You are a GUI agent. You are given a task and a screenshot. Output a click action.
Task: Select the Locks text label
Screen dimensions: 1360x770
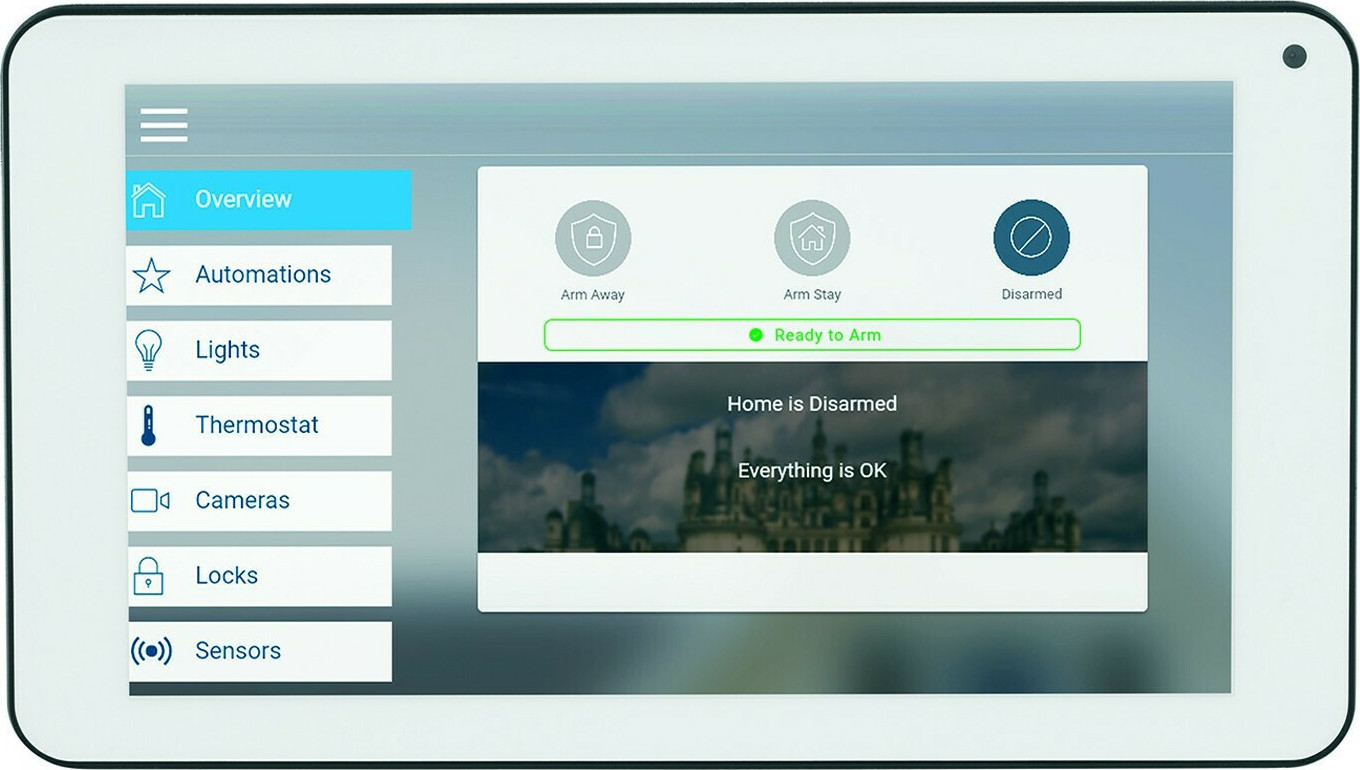[226, 576]
